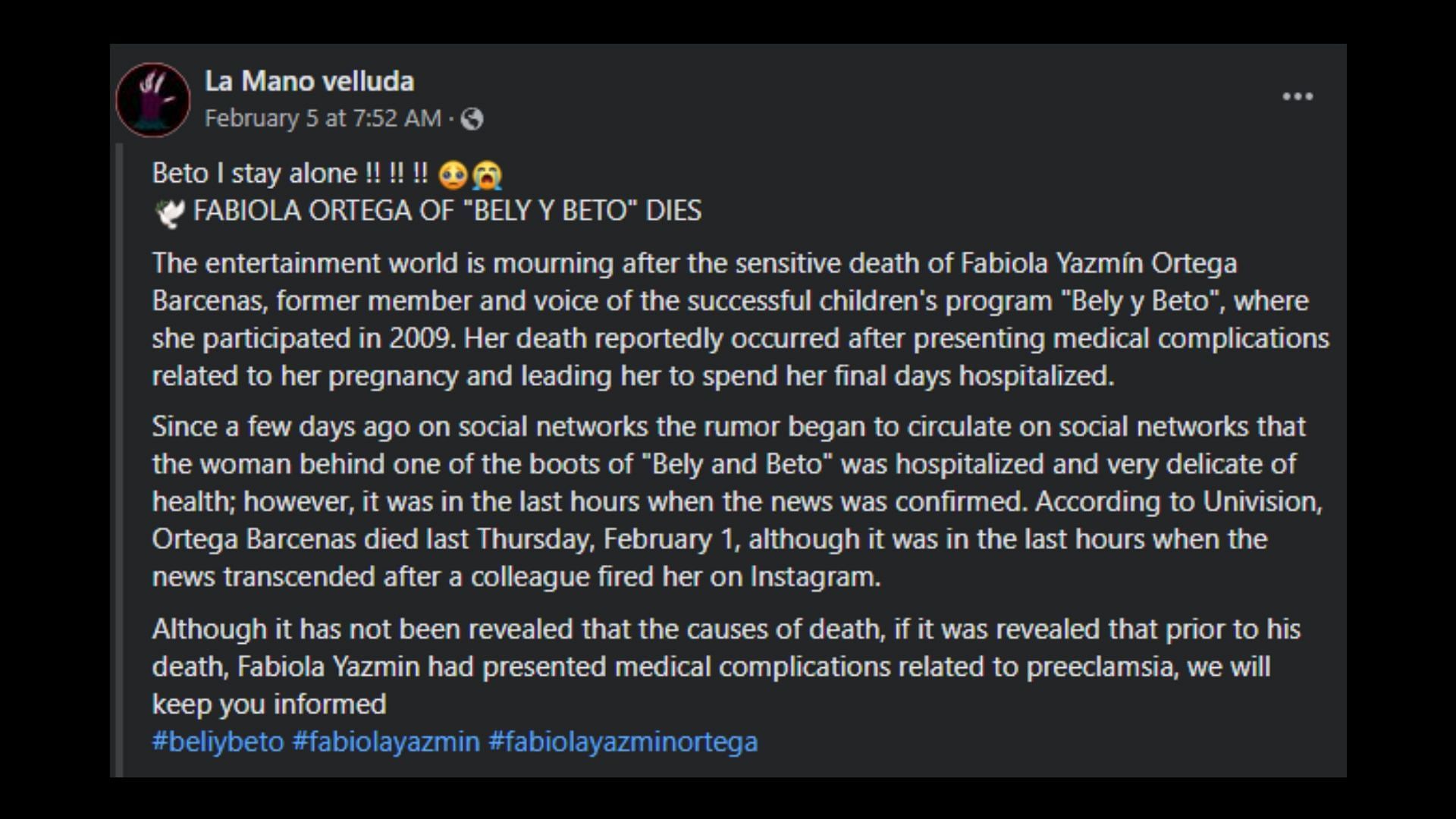1456x819 pixels.
Task: Click the word Instagram in the post
Action: click(815, 577)
